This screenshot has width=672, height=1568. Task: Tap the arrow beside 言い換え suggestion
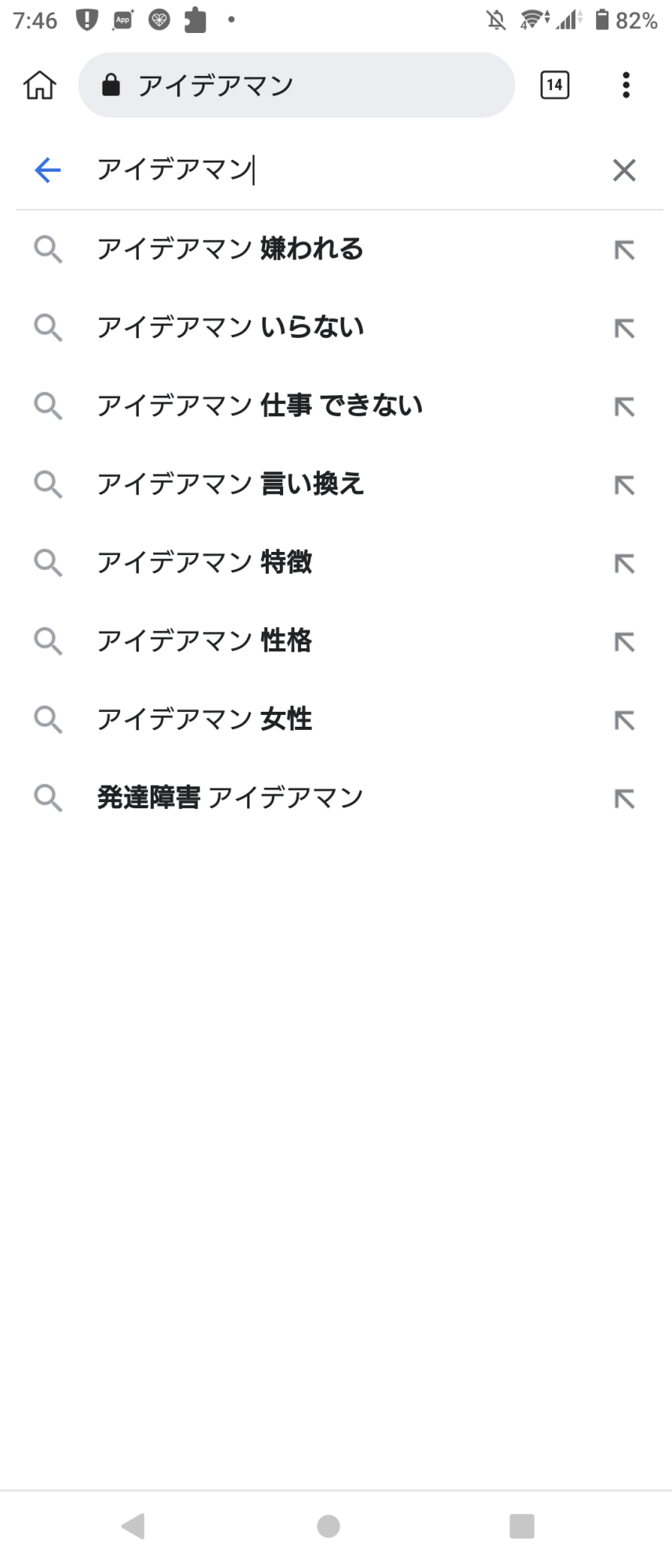point(624,485)
